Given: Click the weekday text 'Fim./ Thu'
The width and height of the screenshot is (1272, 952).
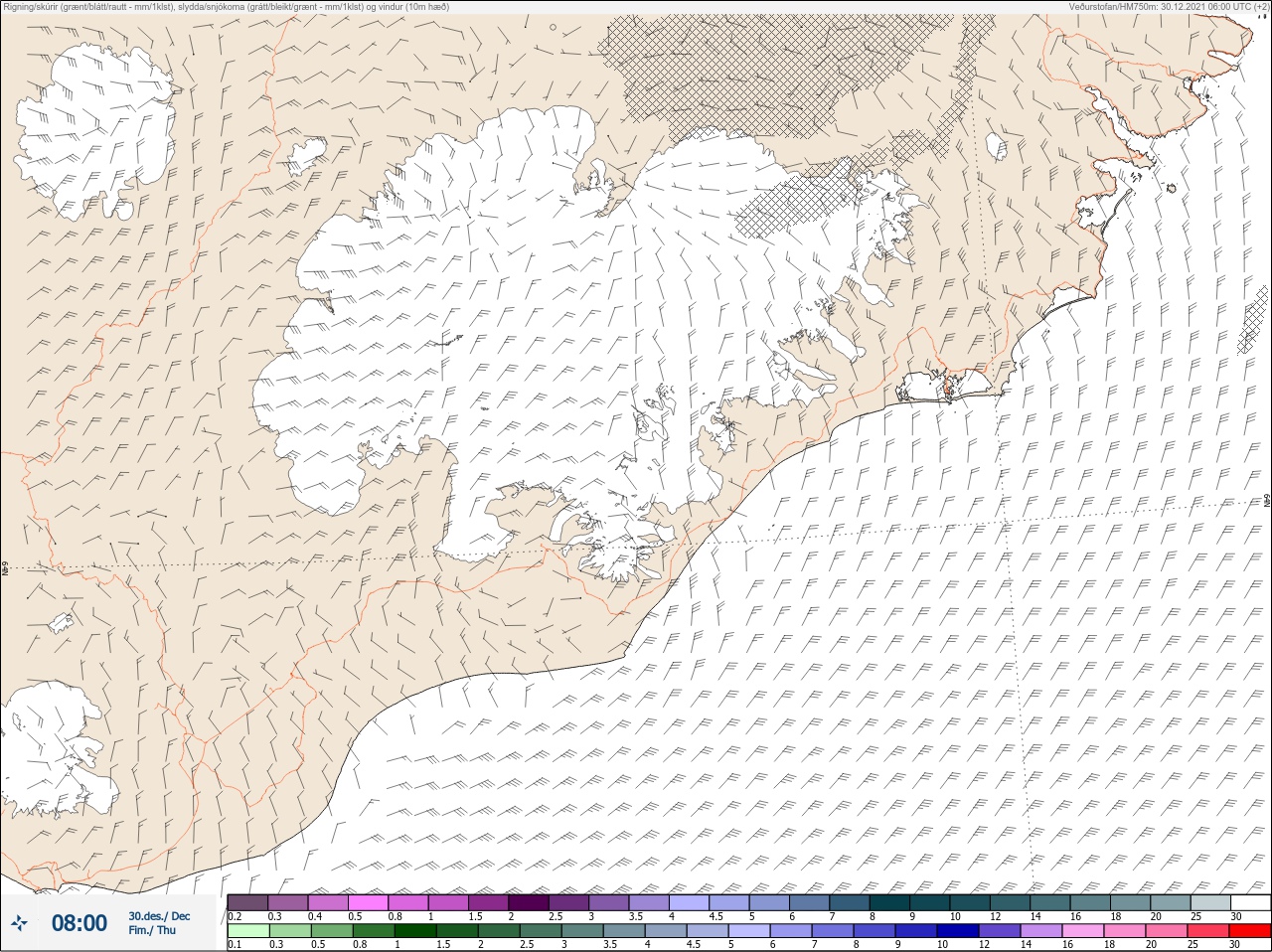Looking at the screenshot, I should [152, 931].
